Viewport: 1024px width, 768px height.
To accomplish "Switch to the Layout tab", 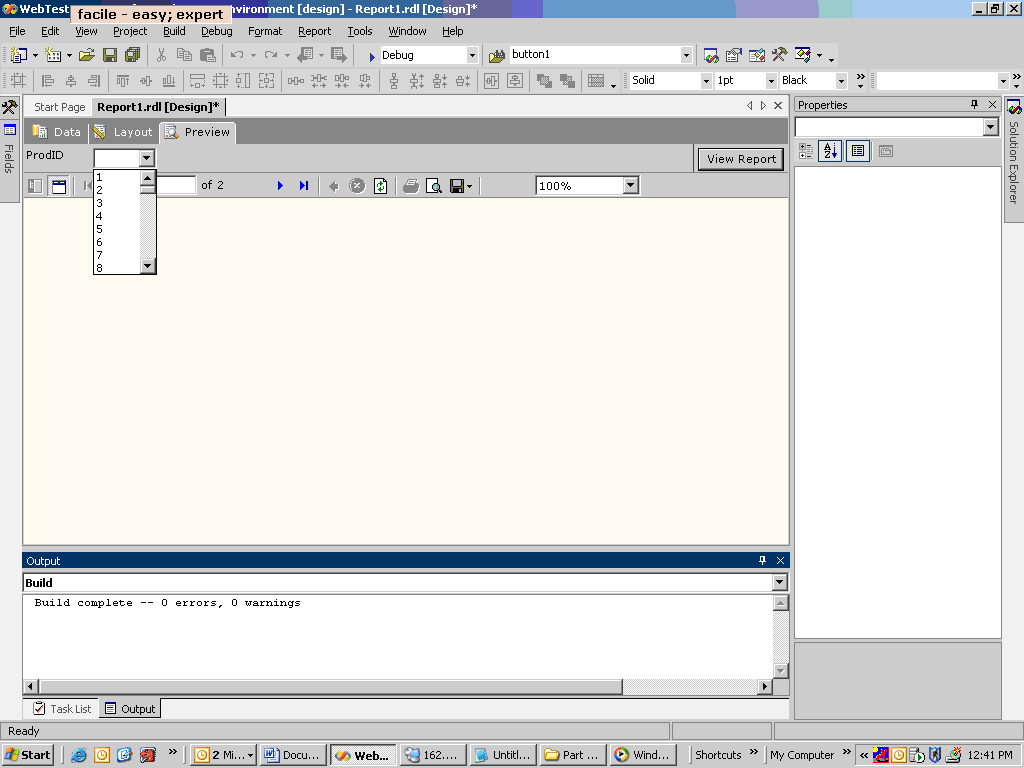I will click(x=123, y=132).
